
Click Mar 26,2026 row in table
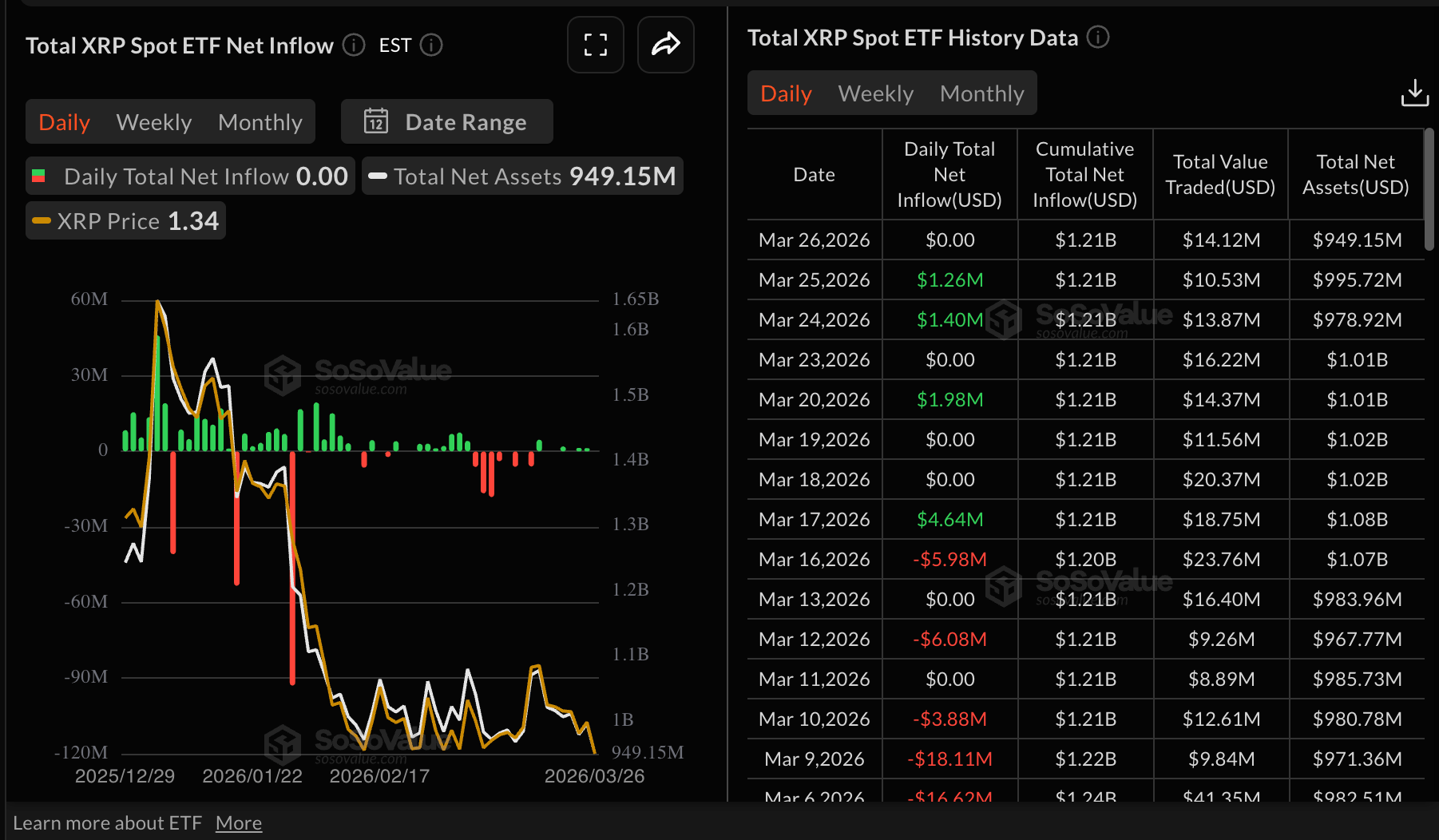coord(814,240)
